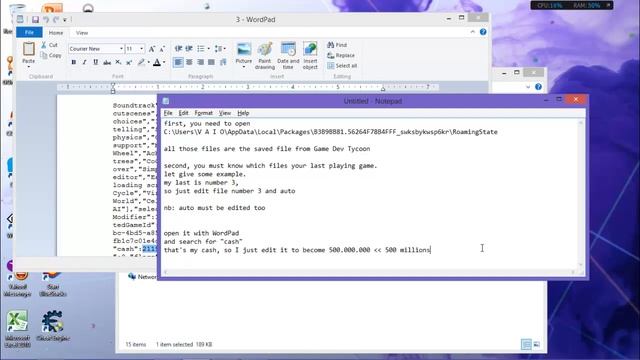Viewport: 640px width, 360px height.
Task: Save the document from quick access toolbar
Action: pyautogui.click(x=36, y=20)
